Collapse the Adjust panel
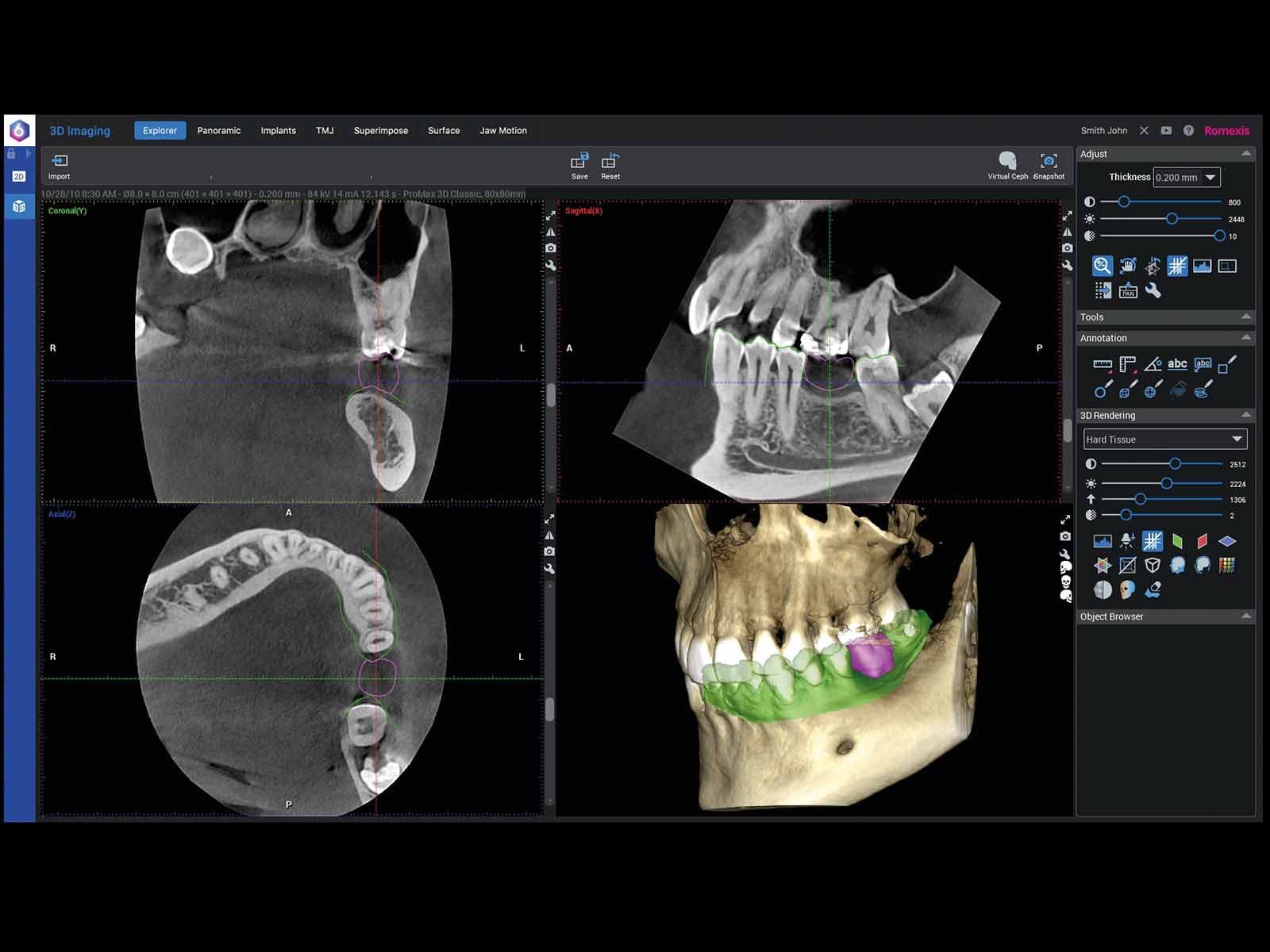The width and height of the screenshot is (1270, 952). [x=1246, y=154]
